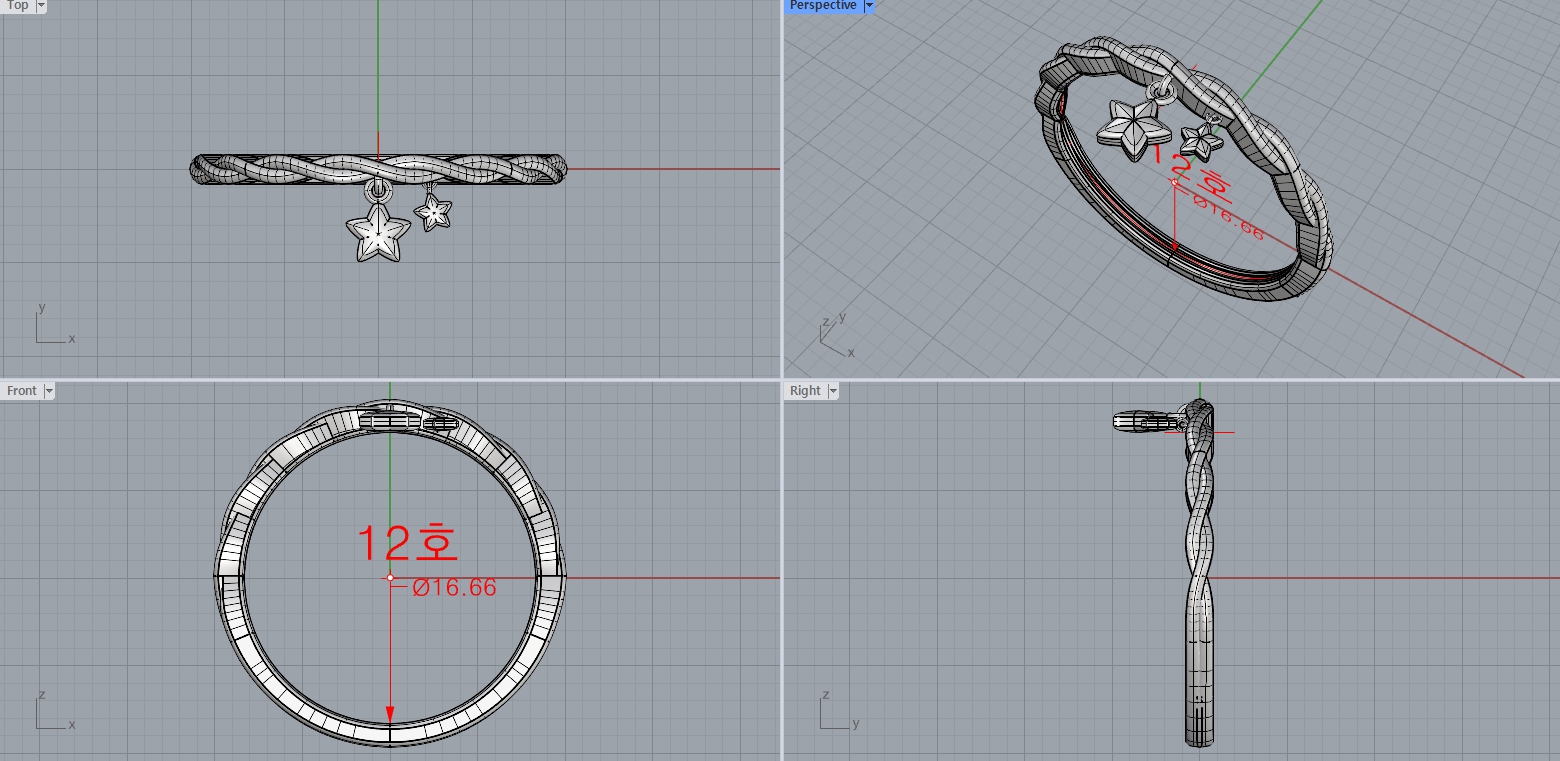Click the Top viewport title label
1560x761 pixels.
[17, 5]
